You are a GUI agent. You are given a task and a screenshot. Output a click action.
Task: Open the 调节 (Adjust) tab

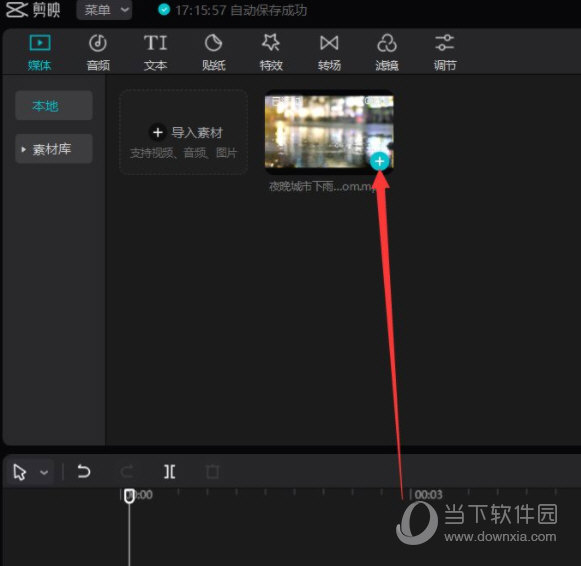pos(445,53)
